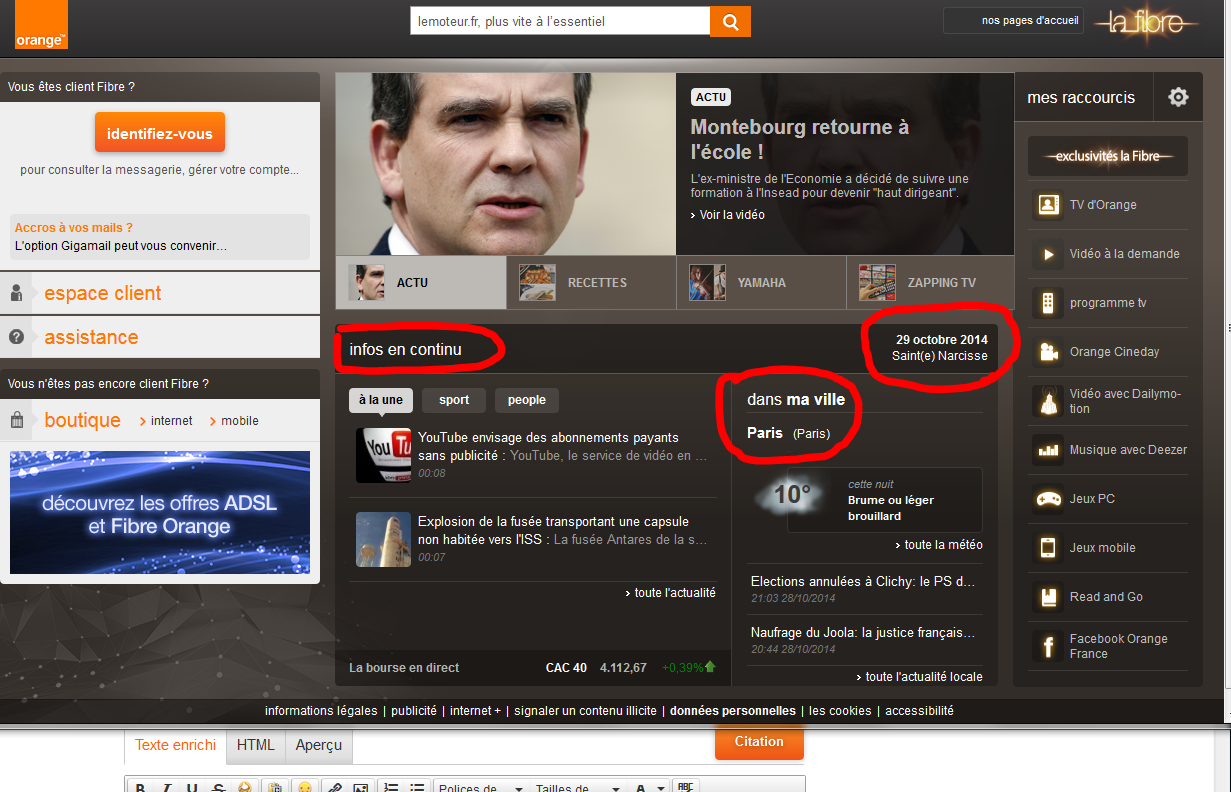Open the informations légales footer link
The width and height of the screenshot is (1231, 792).
point(321,711)
